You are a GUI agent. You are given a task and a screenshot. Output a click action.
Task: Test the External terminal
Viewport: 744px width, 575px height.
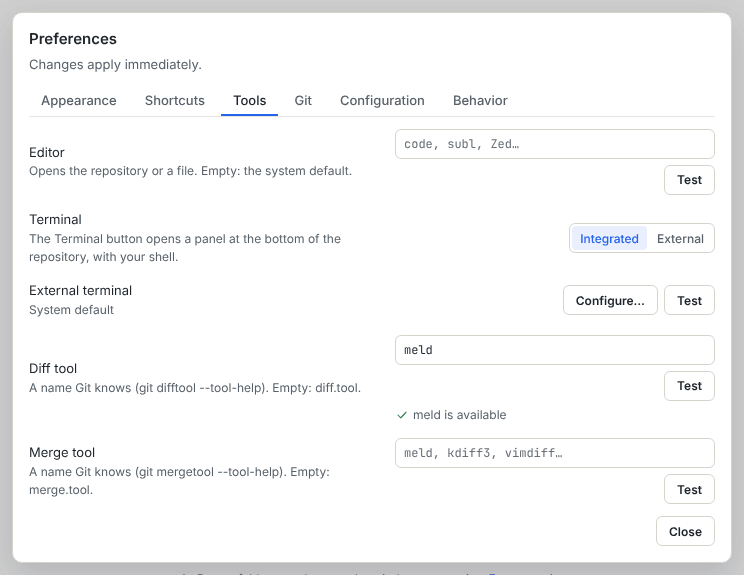(689, 300)
